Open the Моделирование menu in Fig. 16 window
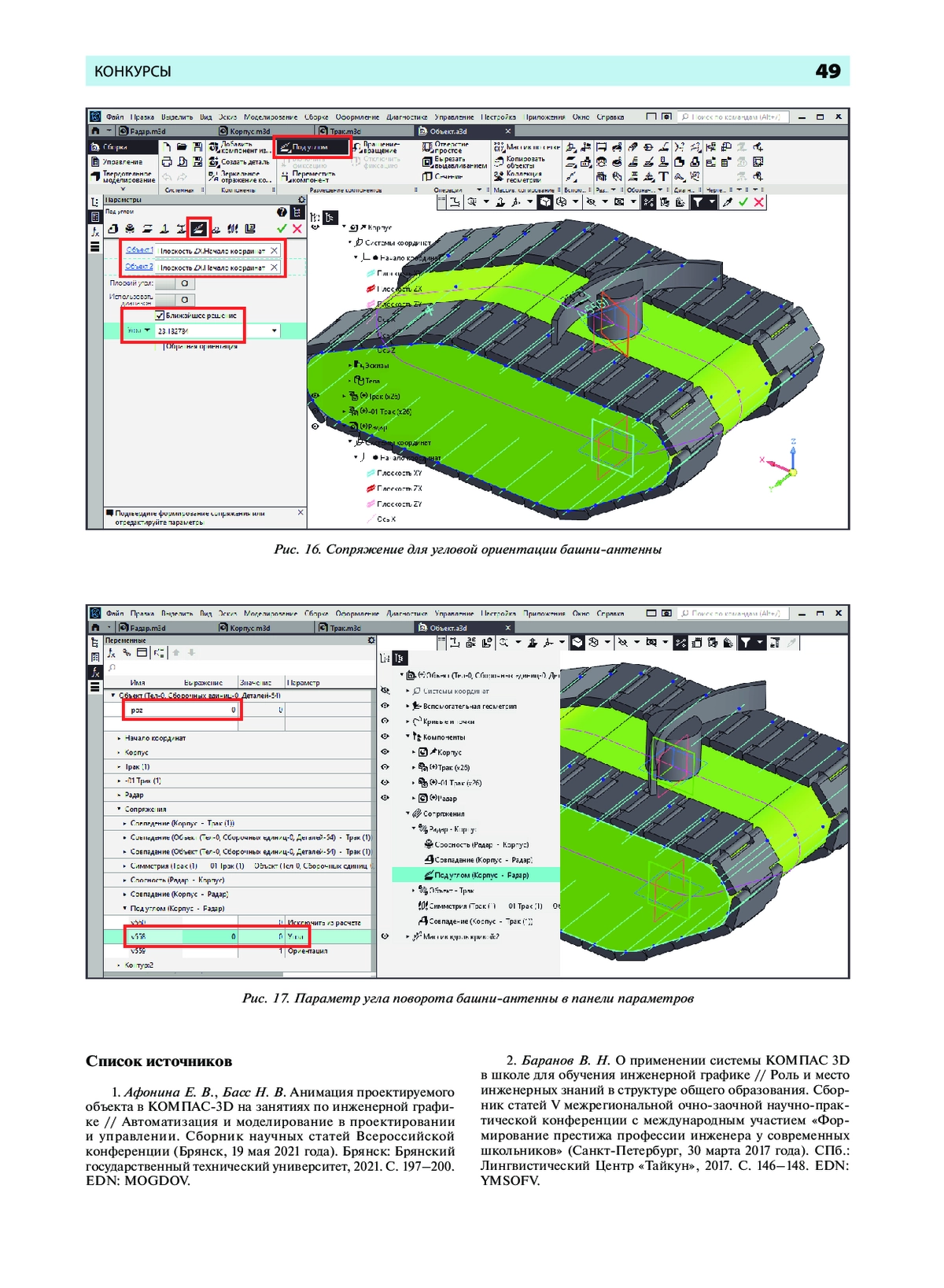Image resolution: width=944 pixels, height=1288 pixels. point(270,117)
